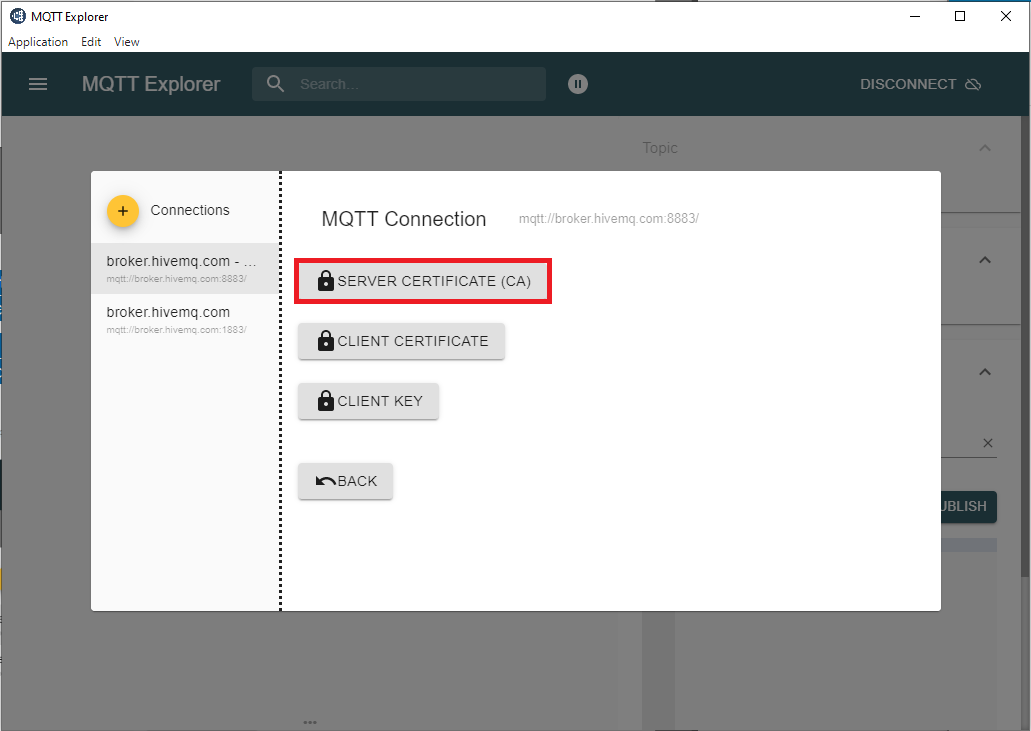1031x731 pixels.
Task: Click the yellow add connection plus button
Action: (x=123, y=211)
